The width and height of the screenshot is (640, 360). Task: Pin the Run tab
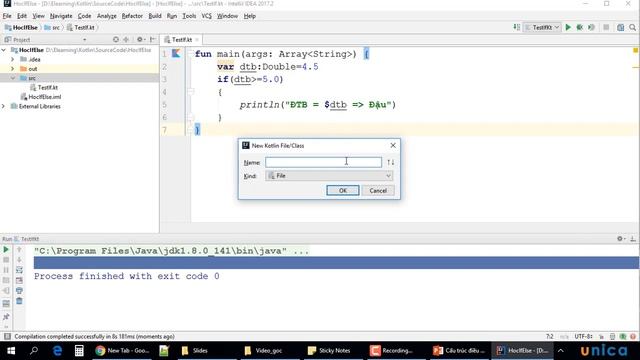[x=6, y=317]
